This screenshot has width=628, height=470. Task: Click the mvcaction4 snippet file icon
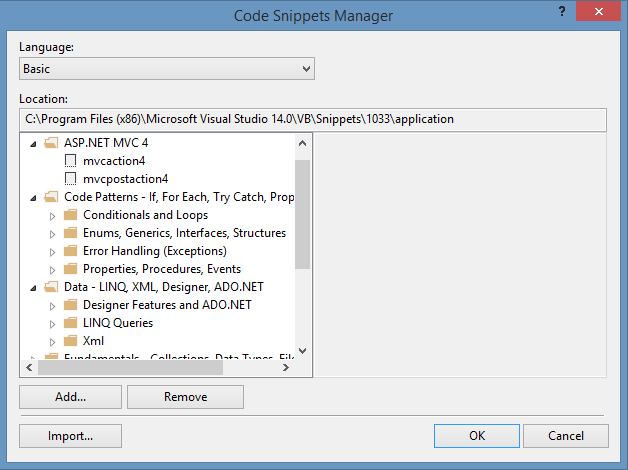[70, 161]
